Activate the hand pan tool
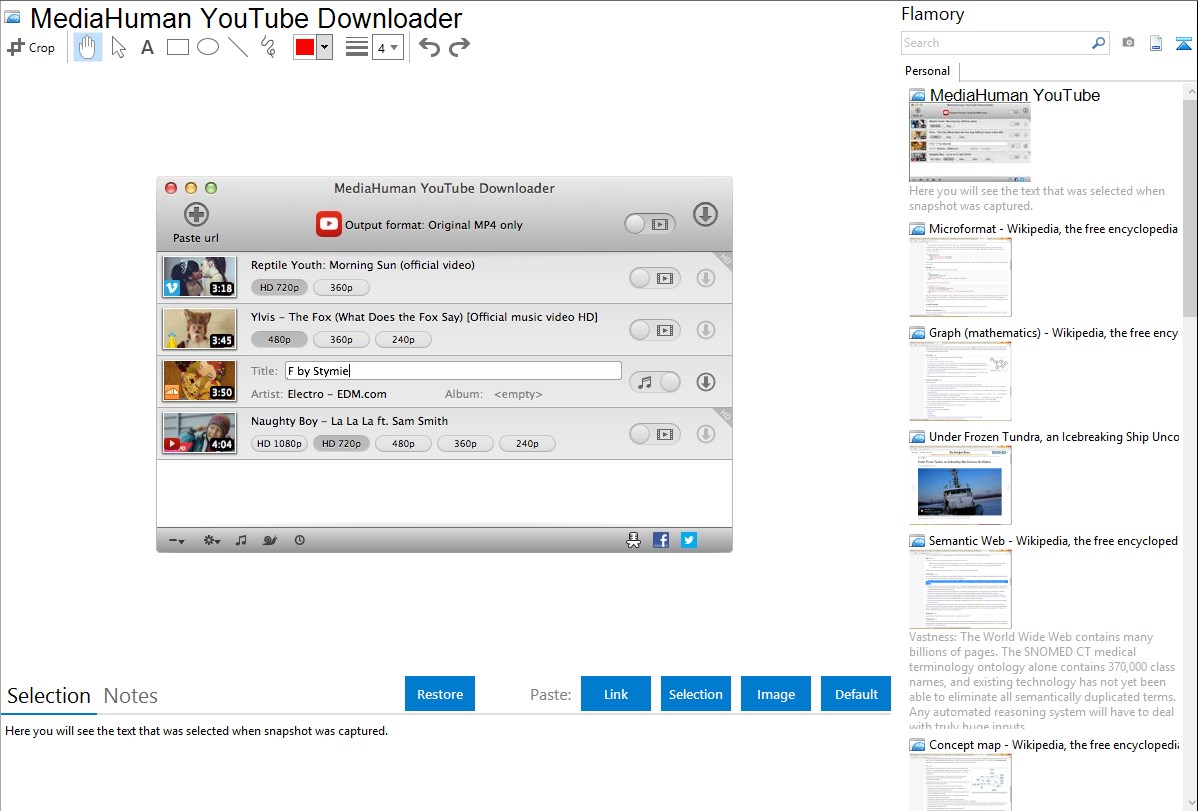The width and height of the screenshot is (1198, 811). [88, 47]
